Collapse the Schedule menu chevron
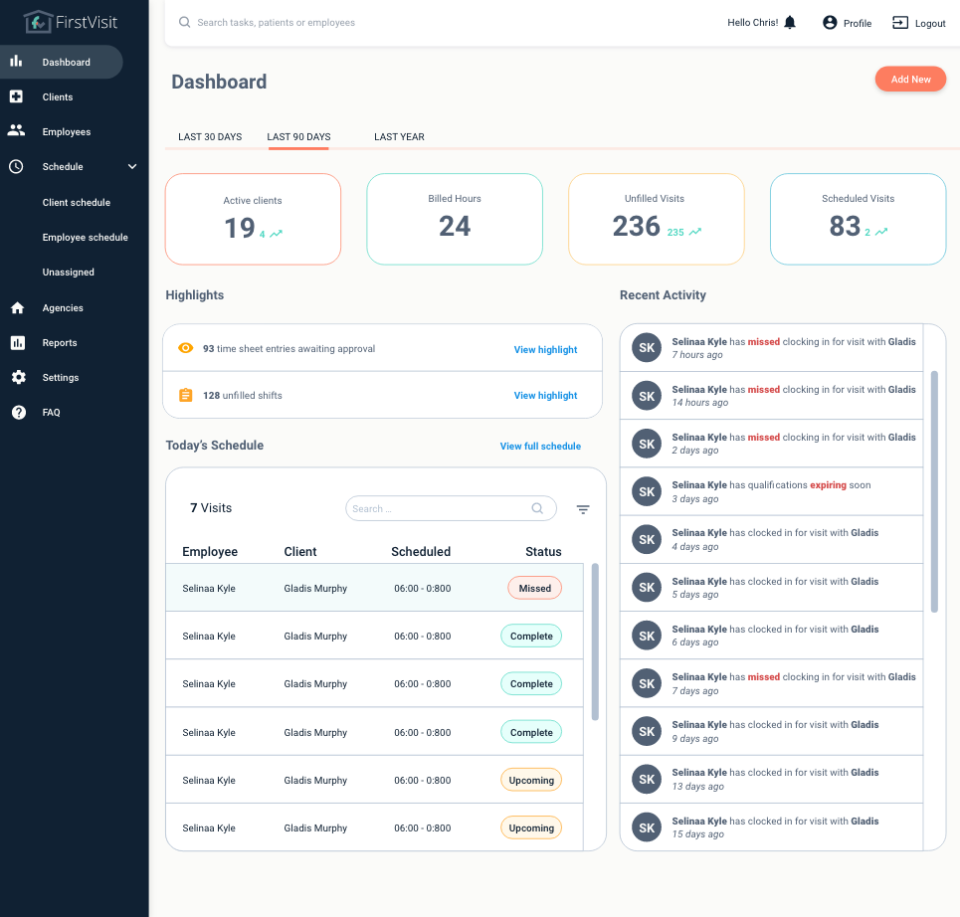 [132, 166]
